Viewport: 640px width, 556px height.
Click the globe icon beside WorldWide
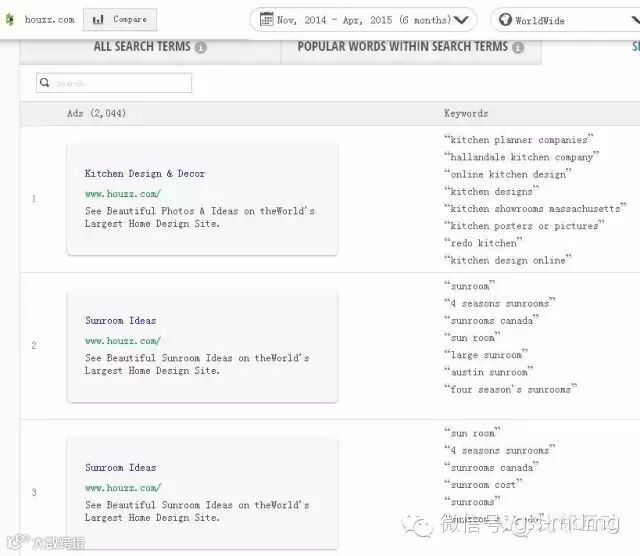[x=505, y=19]
